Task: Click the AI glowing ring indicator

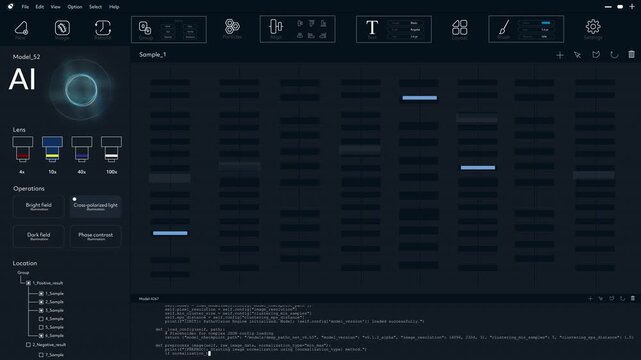Action: click(81, 90)
